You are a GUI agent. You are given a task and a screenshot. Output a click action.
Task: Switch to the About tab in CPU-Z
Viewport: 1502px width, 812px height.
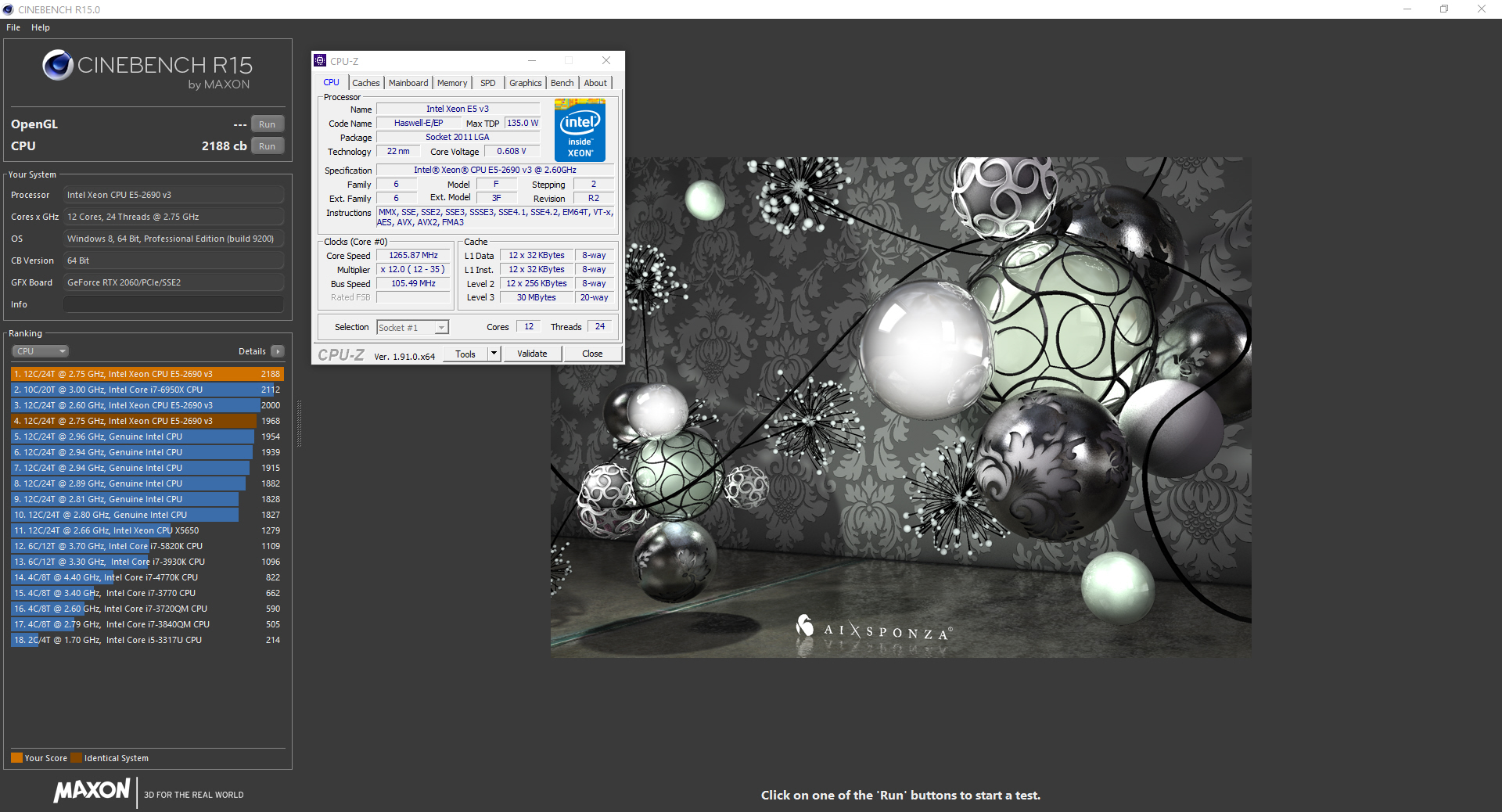595,83
